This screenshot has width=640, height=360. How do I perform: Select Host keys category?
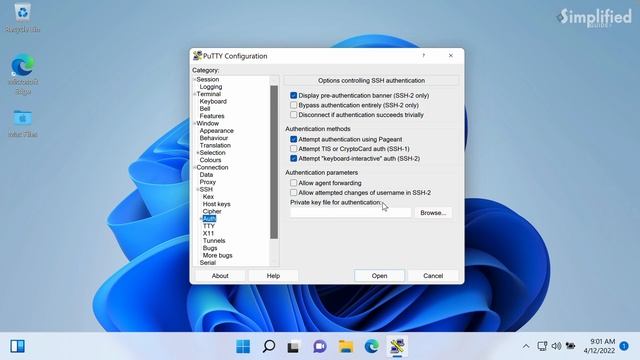[216, 204]
